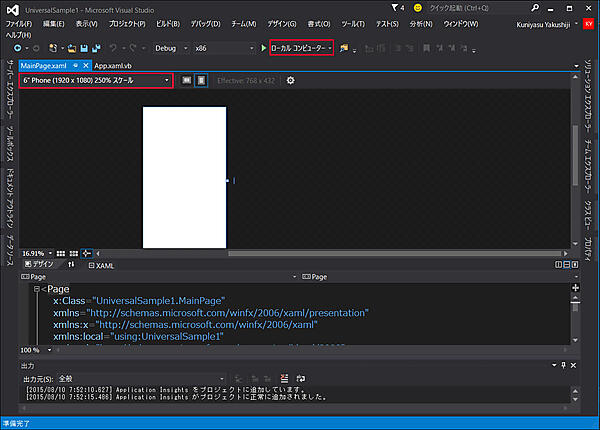
Task: Open the 6" Phone device size dropdown
Action: click(95, 80)
